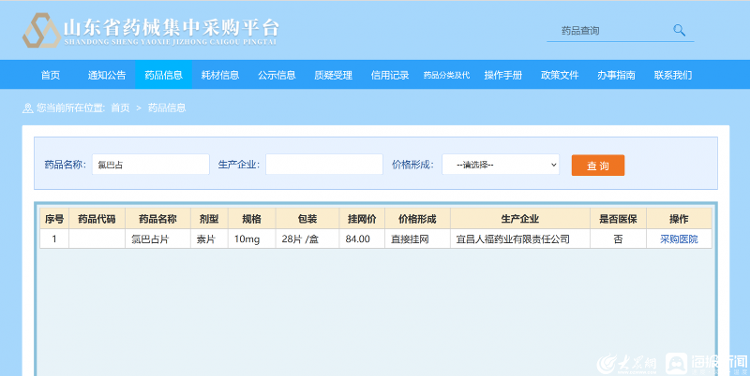Click the 挂网价 column header

362,219
